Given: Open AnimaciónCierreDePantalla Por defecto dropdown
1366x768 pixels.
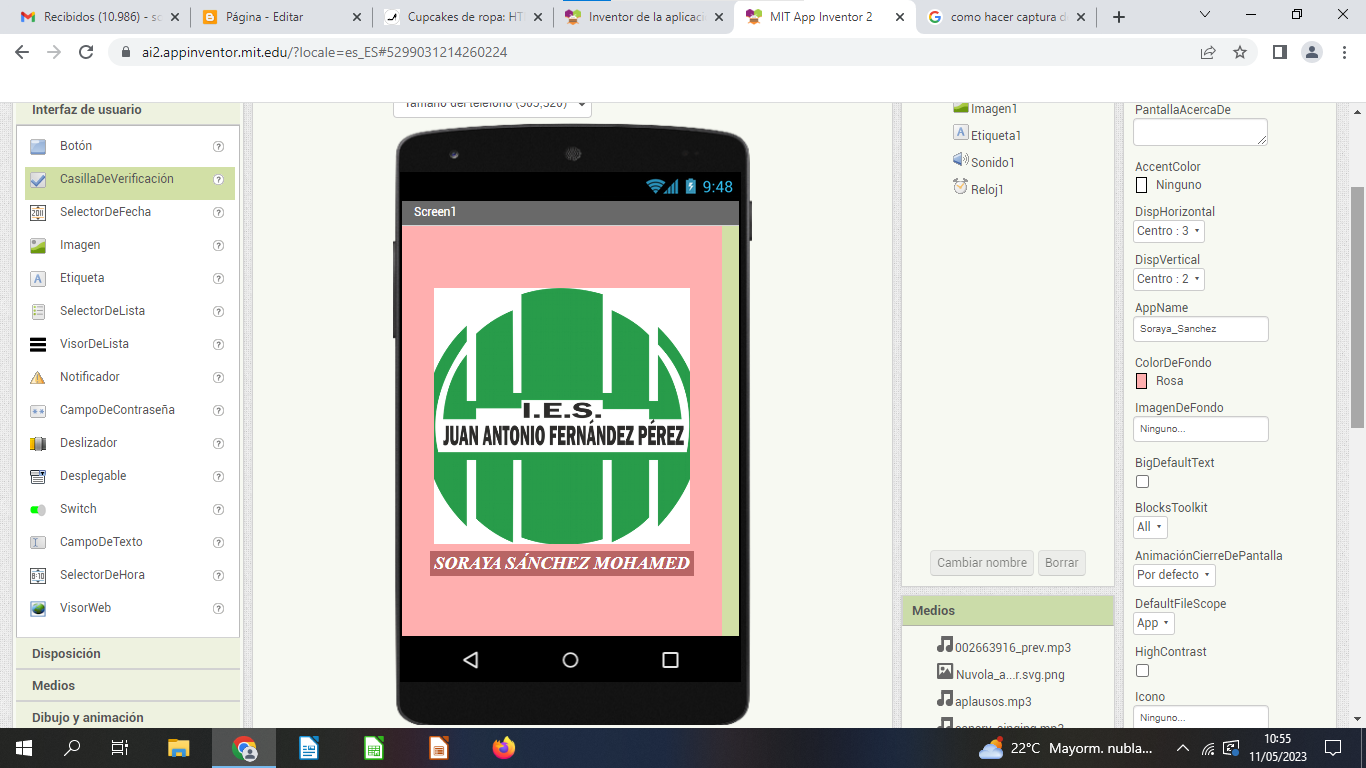Looking at the screenshot, I should click(1175, 575).
